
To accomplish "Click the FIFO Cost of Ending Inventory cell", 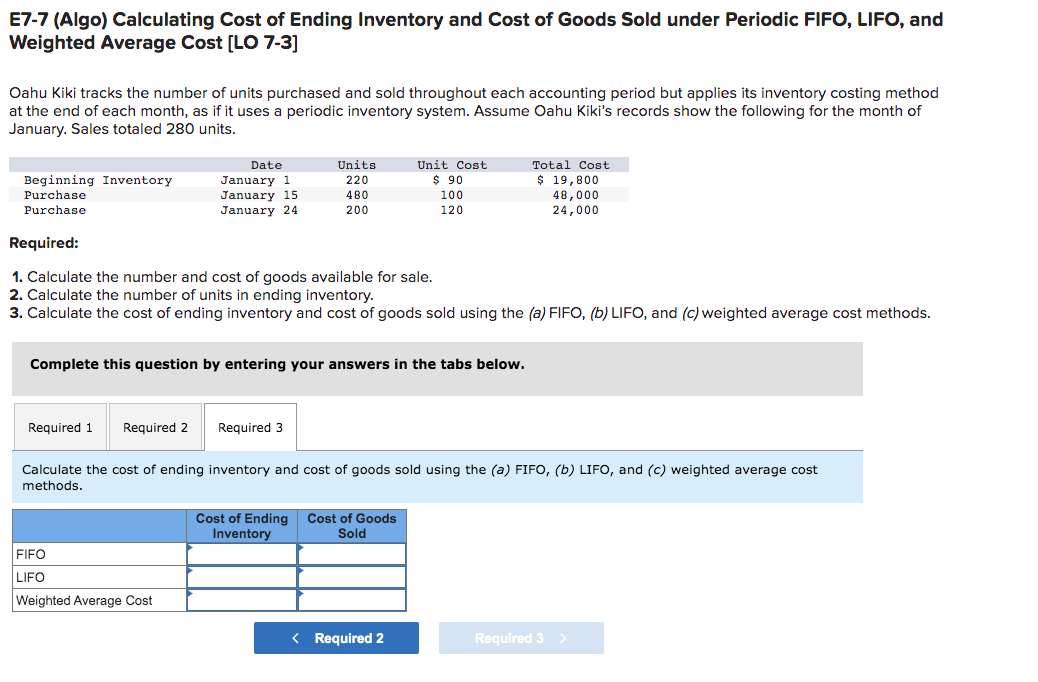I will 241,554.
